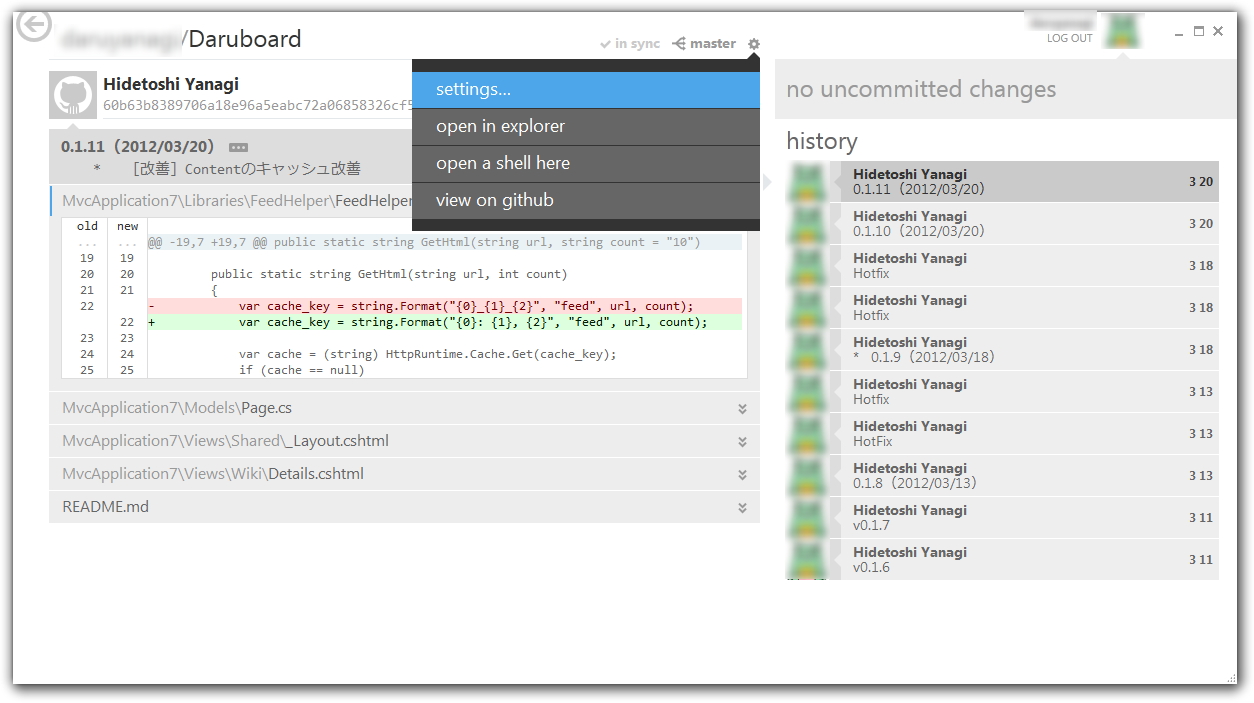
Task: Click the commit hash 60b63b8389706a18e96a5eabc...
Action: coord(257,105)
